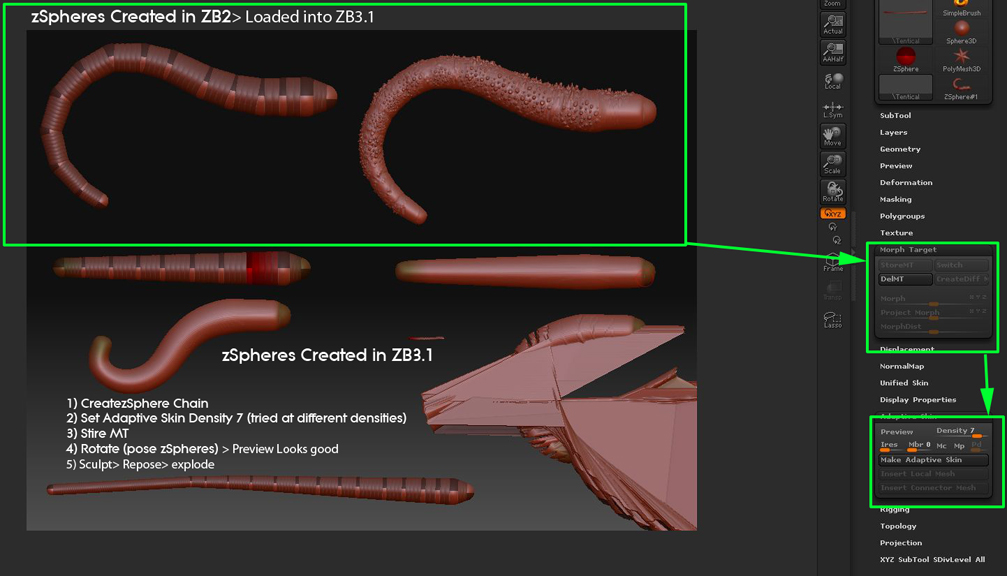Toggle the Transp transparency icon
The height and width of the screenshot is (576, 1007).
tap(833, 291)
